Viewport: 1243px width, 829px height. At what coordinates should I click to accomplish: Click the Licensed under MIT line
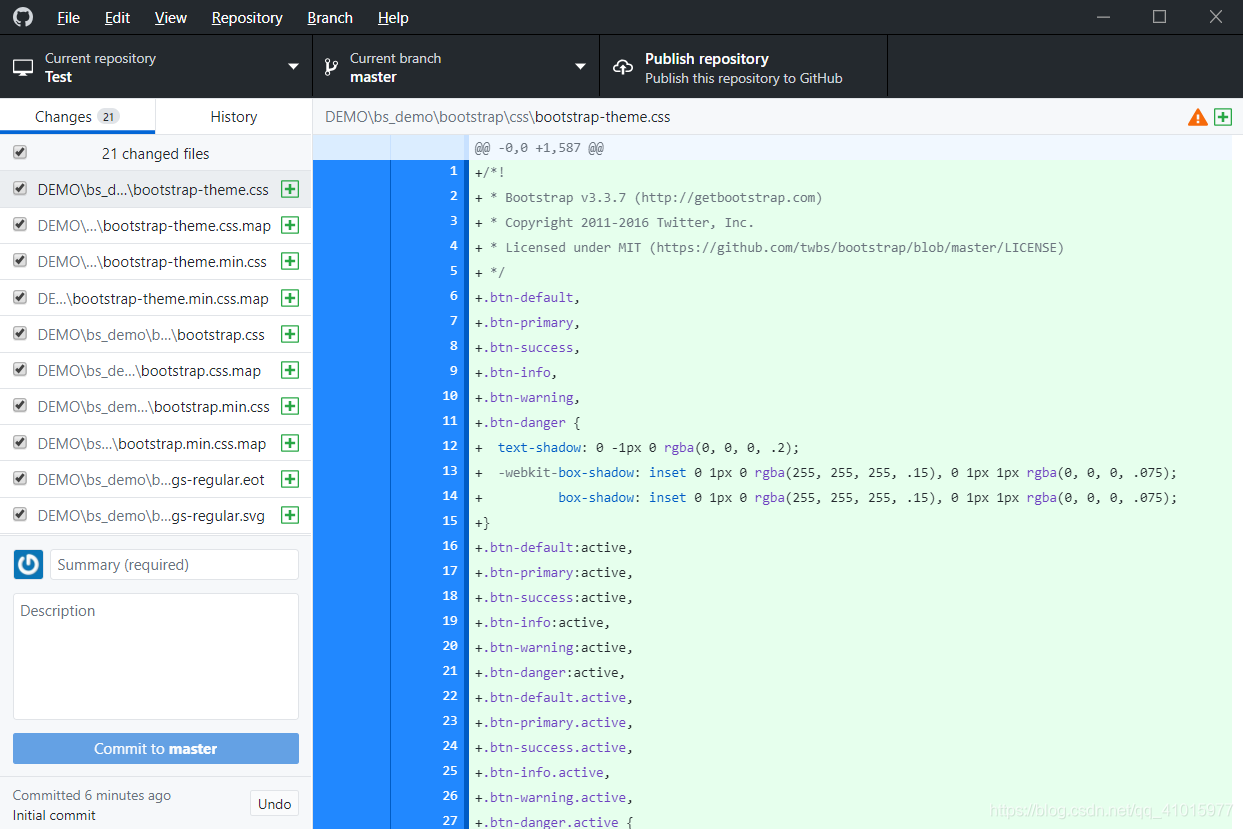click(x=770, y=247)
